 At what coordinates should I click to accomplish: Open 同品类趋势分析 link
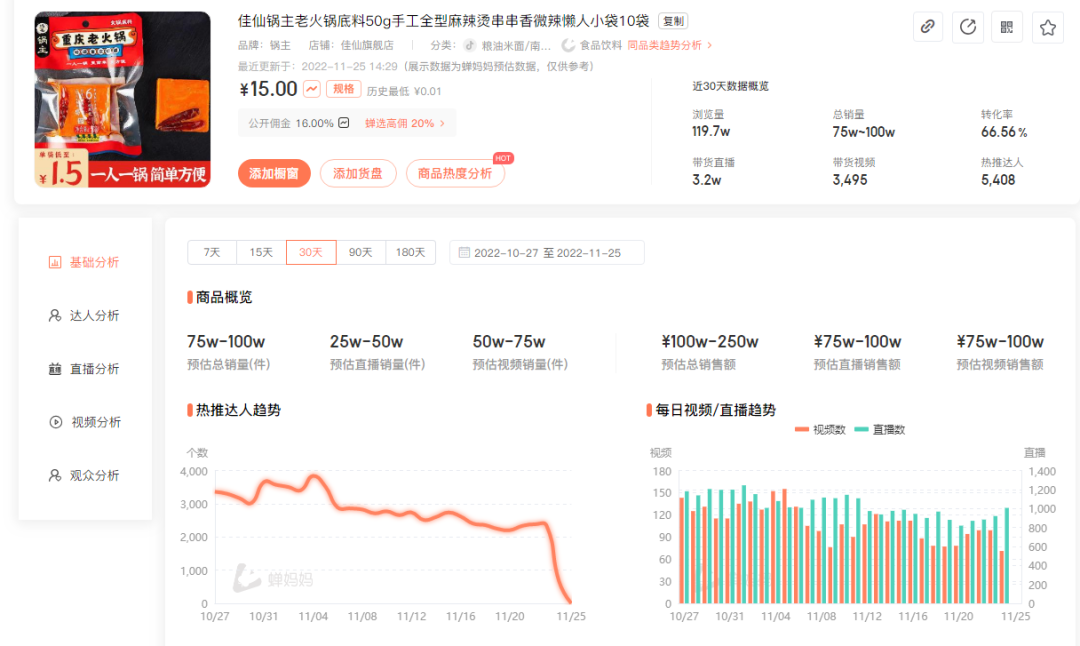tap(669, 45)
